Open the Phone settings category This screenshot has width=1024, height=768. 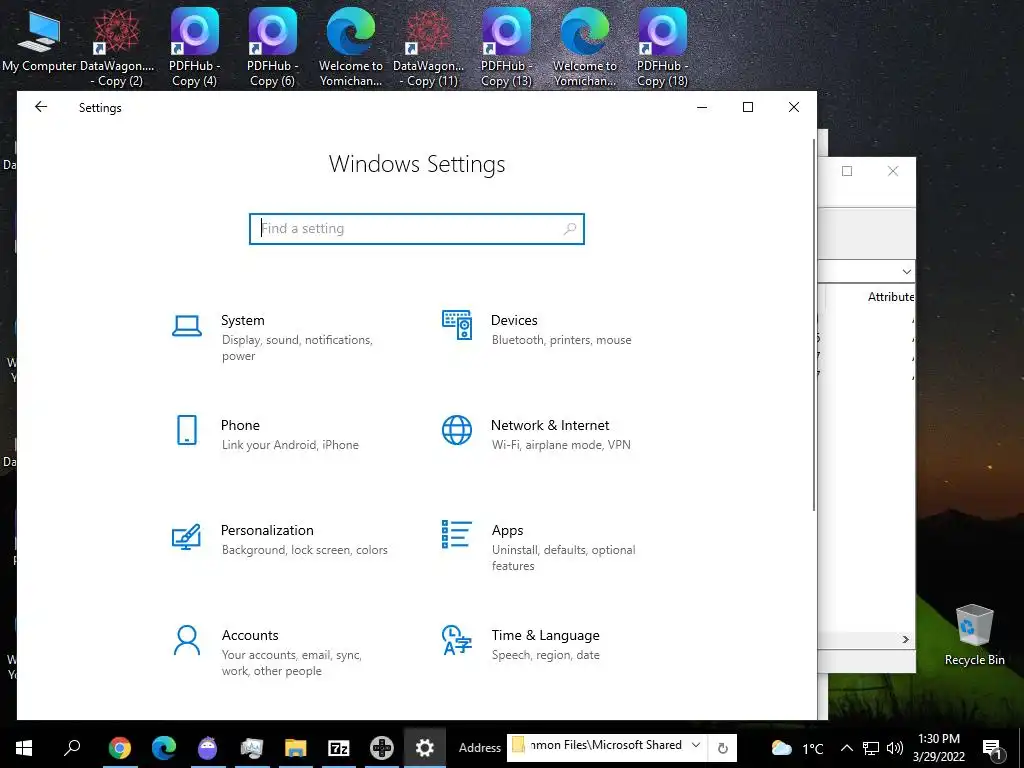click(266, 434)
